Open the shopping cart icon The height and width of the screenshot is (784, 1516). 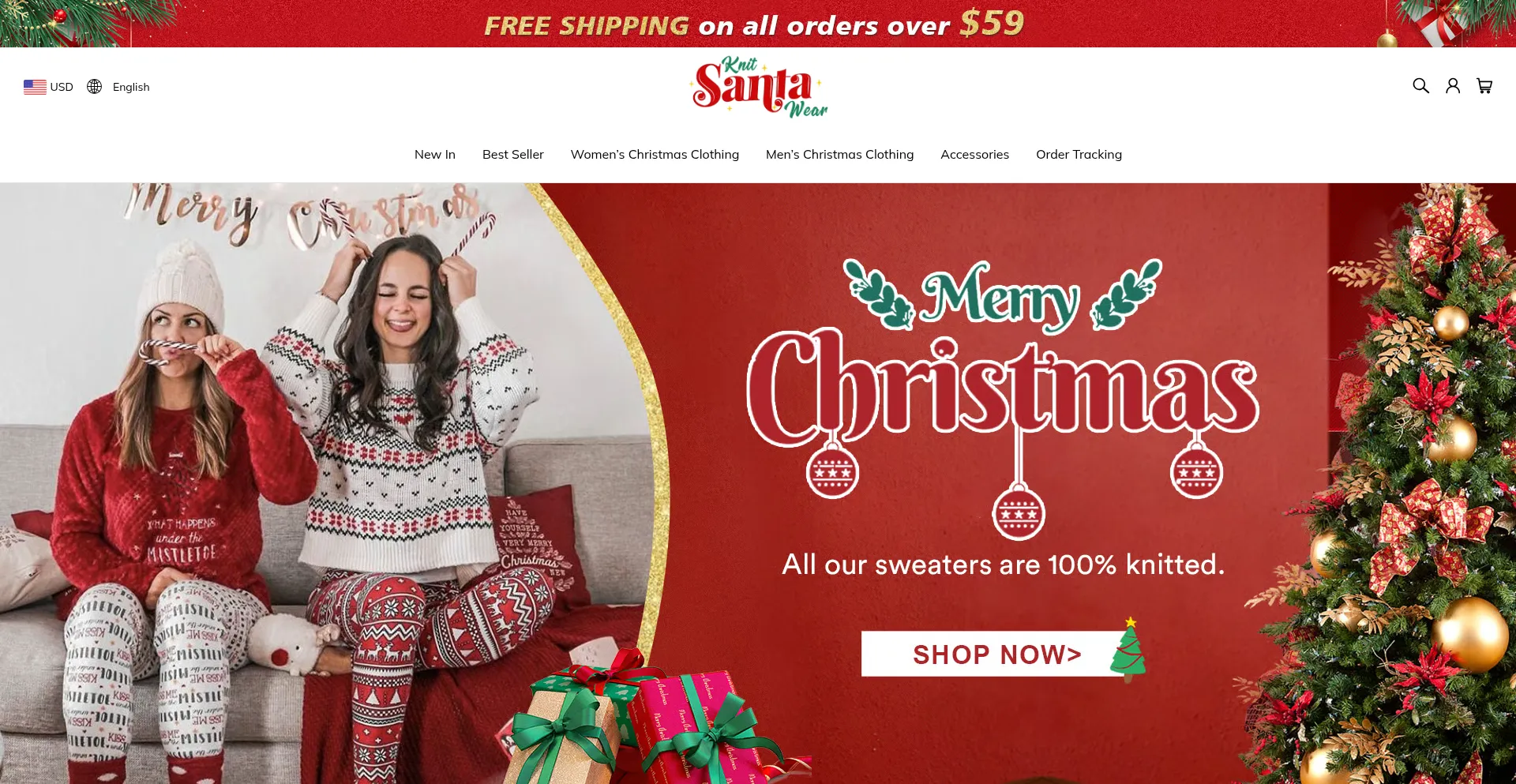pos(1484,86)
